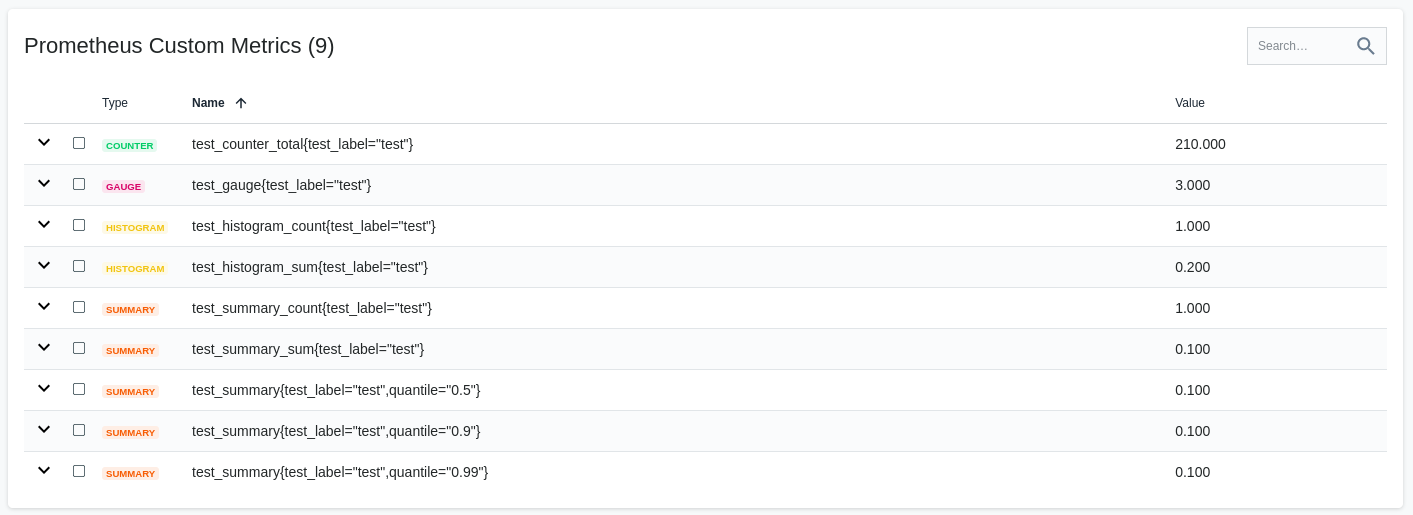Click HISTOGRAM badge for test_histogram_sum row
This screenshot has width=1413, height=515.
pyautogui.click(x=134, y=269)
